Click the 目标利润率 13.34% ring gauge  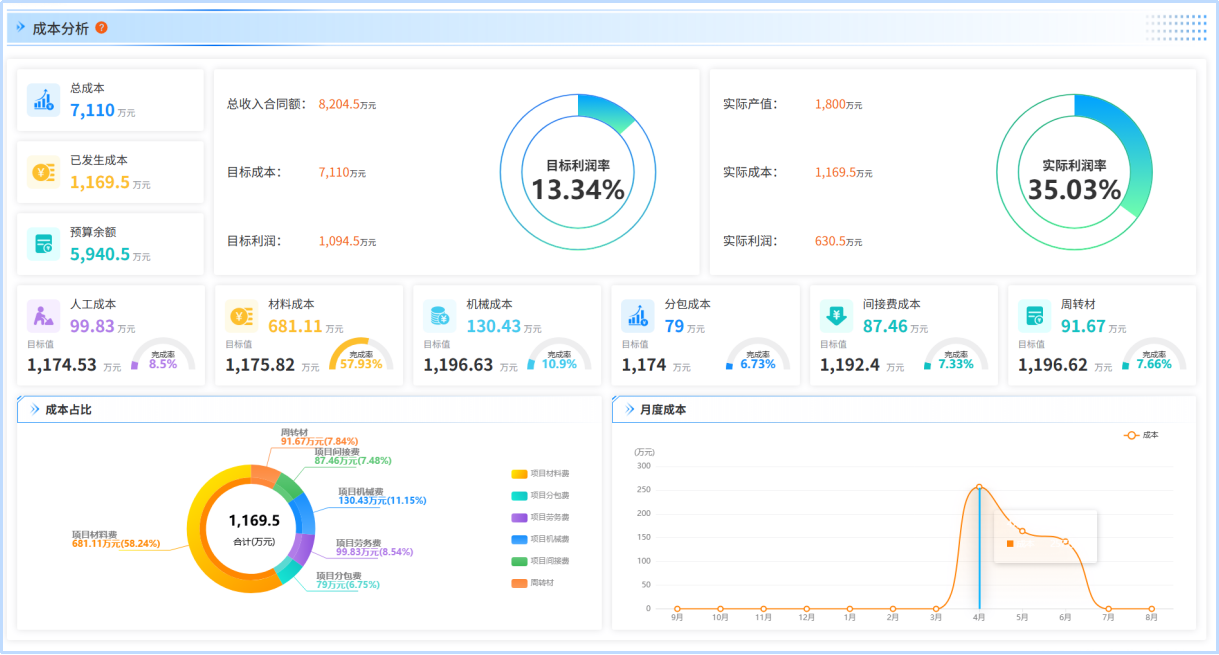pyautogui.click(x=577, y=172)
